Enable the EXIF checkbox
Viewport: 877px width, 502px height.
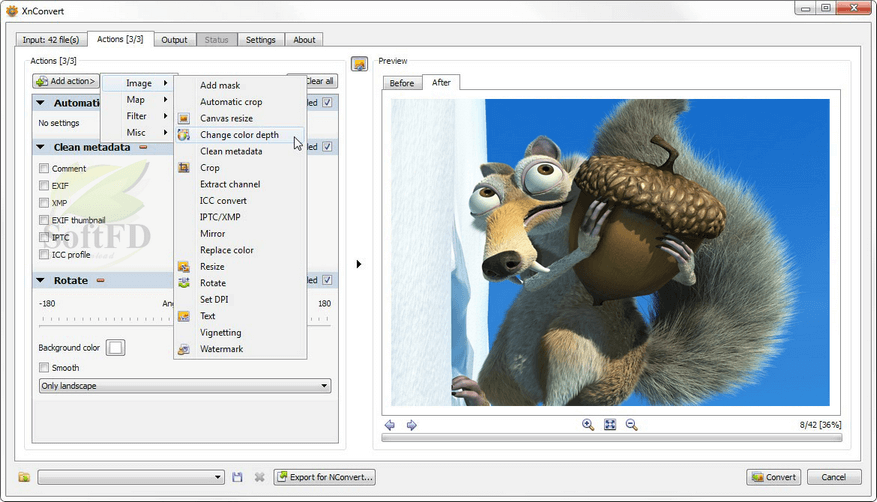click(x=44, y=186)
